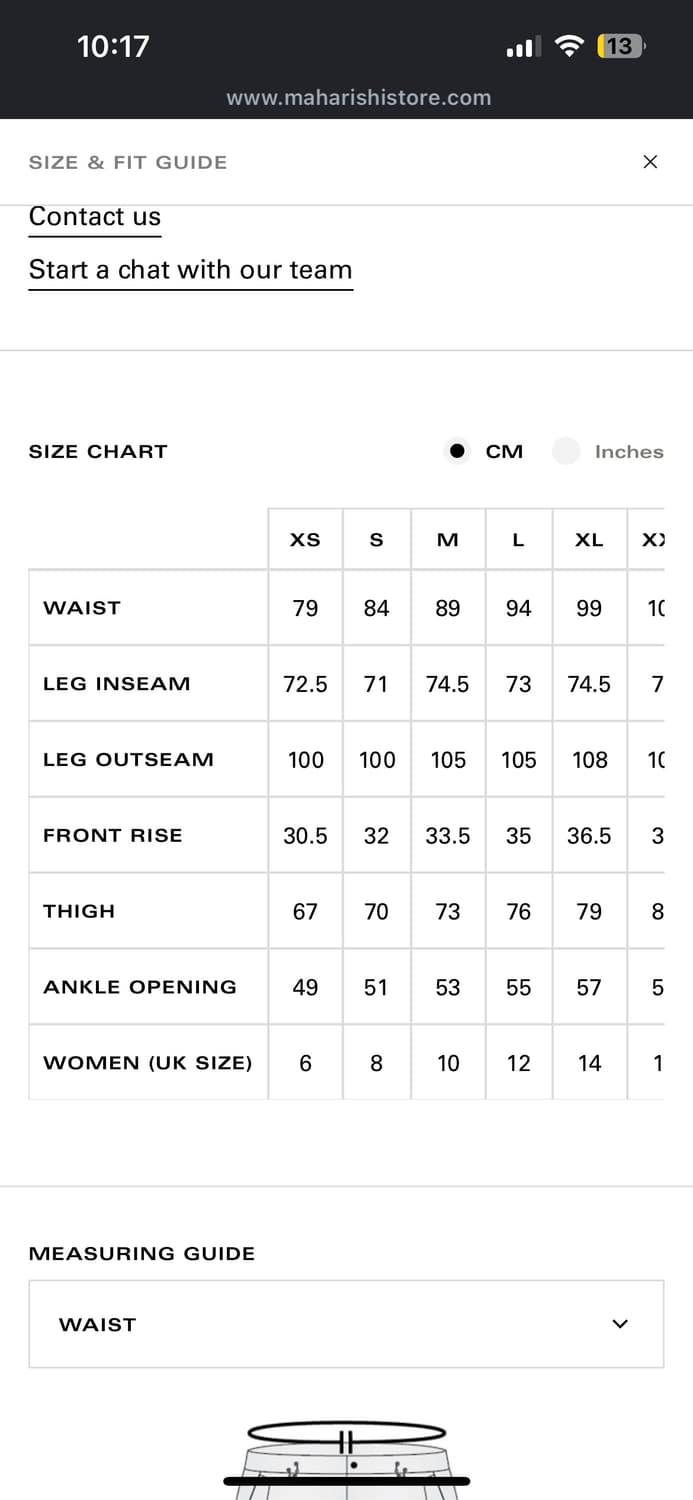
Task: Select the M size column header
Action: click(x=448, y=540)
